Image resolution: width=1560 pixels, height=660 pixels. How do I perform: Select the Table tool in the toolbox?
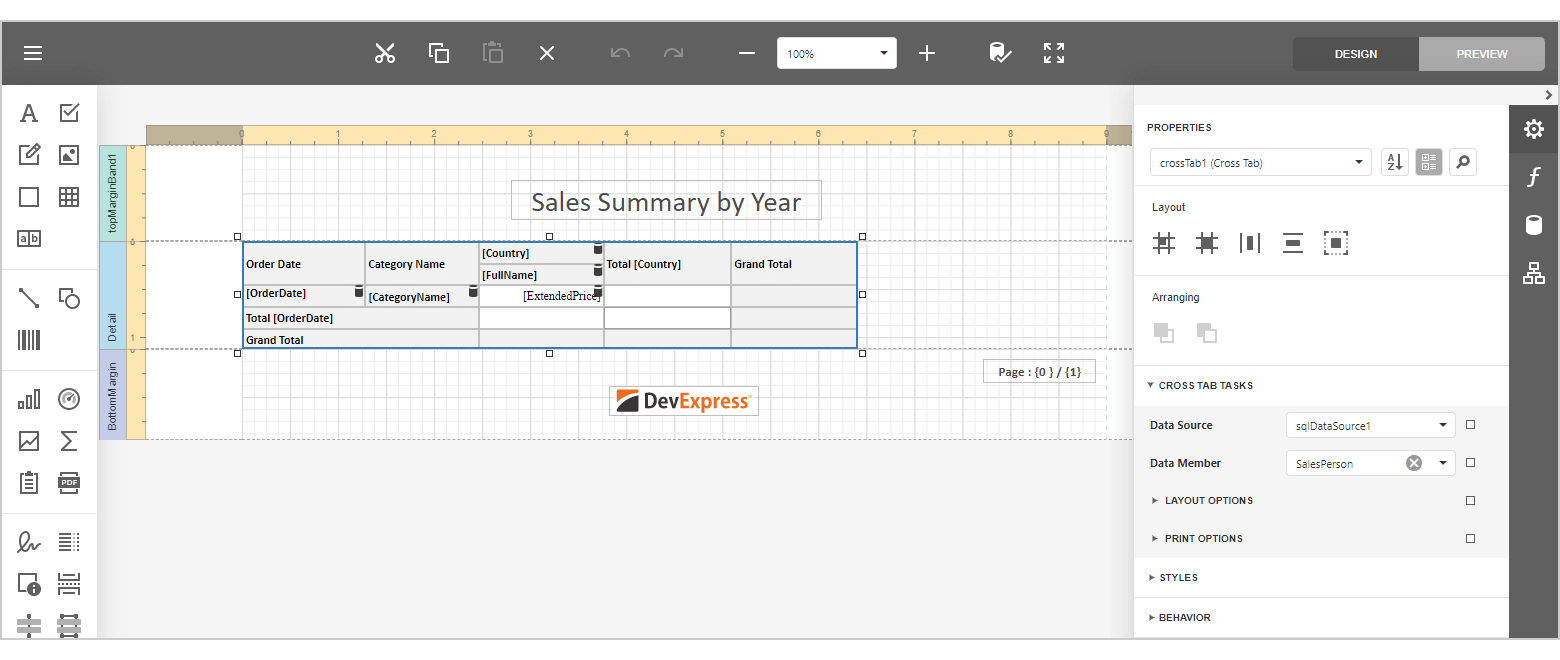point(68,196)
